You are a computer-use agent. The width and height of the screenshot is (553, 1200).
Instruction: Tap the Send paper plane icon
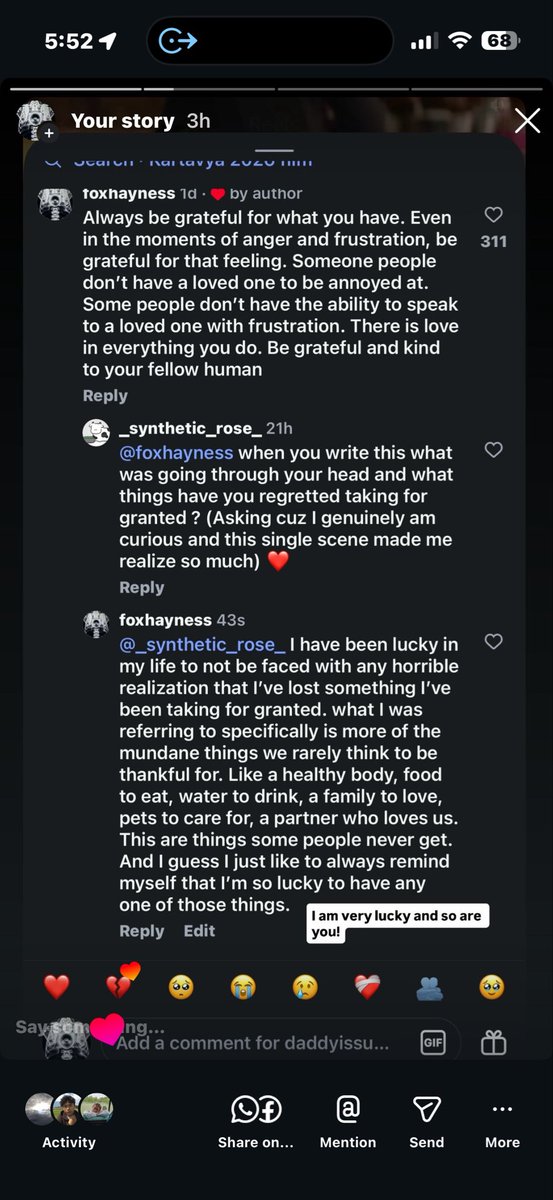[427, 1108]
